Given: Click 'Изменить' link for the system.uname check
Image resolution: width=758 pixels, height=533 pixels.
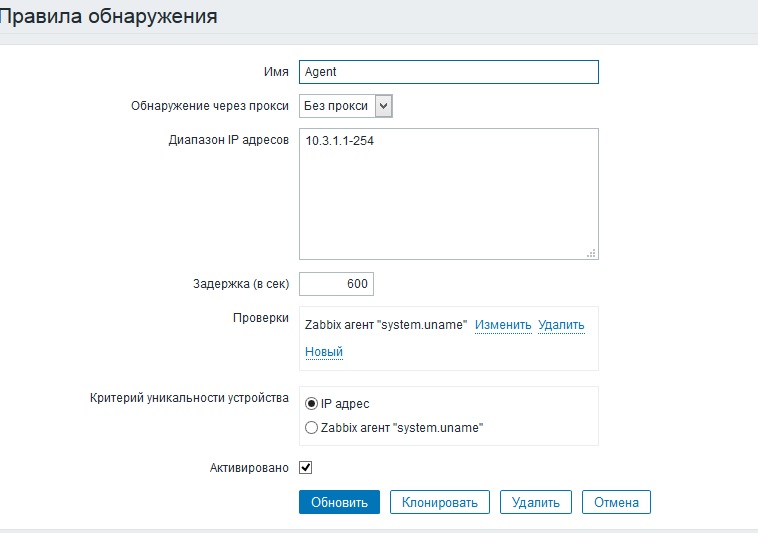Looking at the screenshot, I should (x=502, y=325).
